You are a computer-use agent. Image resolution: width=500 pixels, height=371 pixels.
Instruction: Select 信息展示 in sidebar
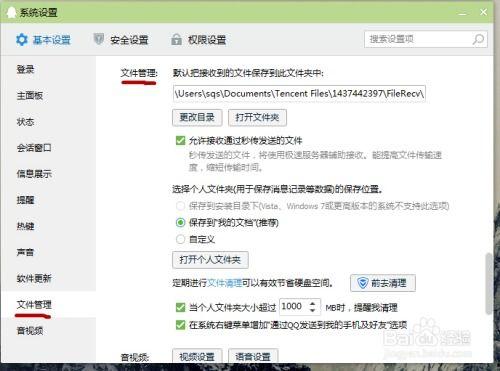[x=34, y=174]
